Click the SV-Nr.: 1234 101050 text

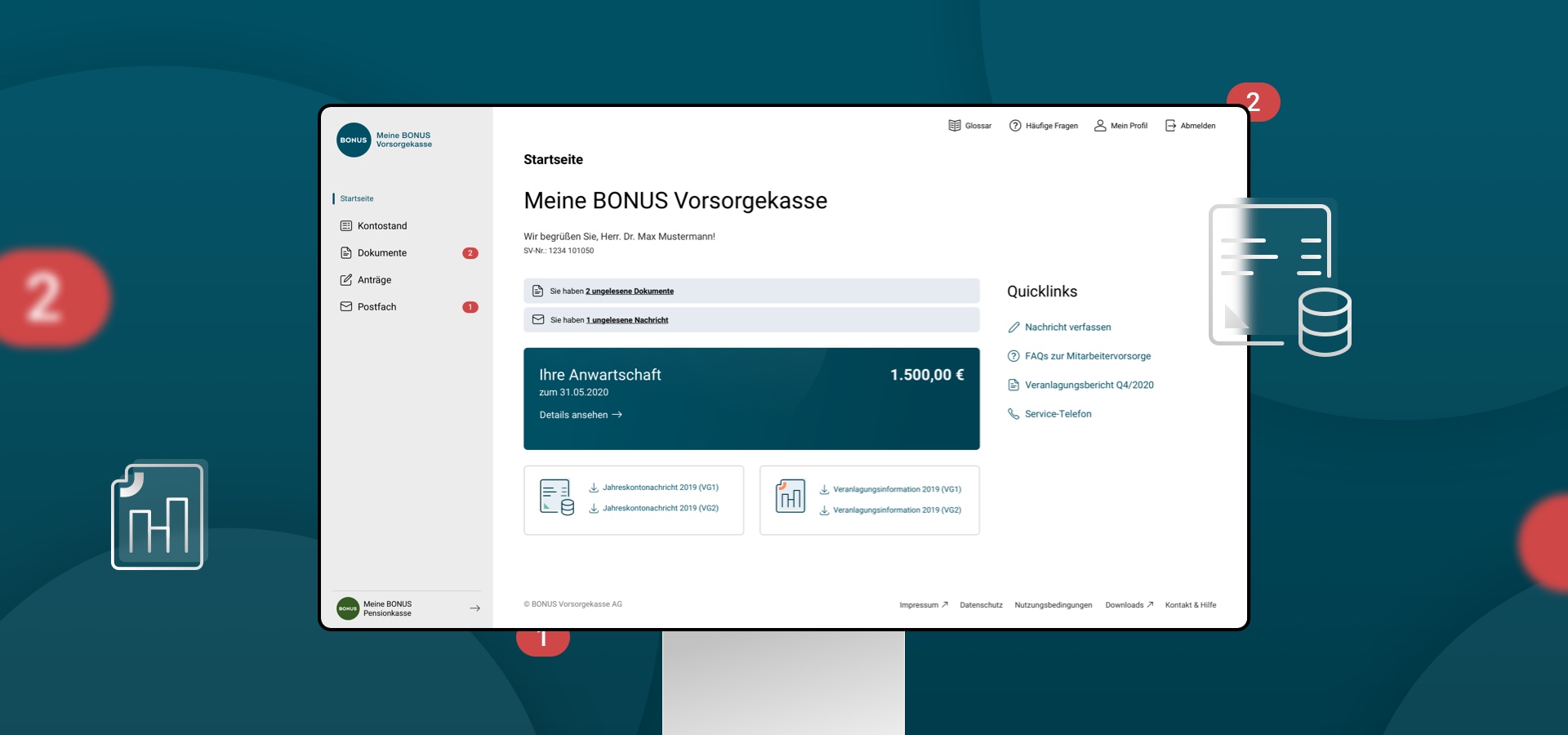559,251
